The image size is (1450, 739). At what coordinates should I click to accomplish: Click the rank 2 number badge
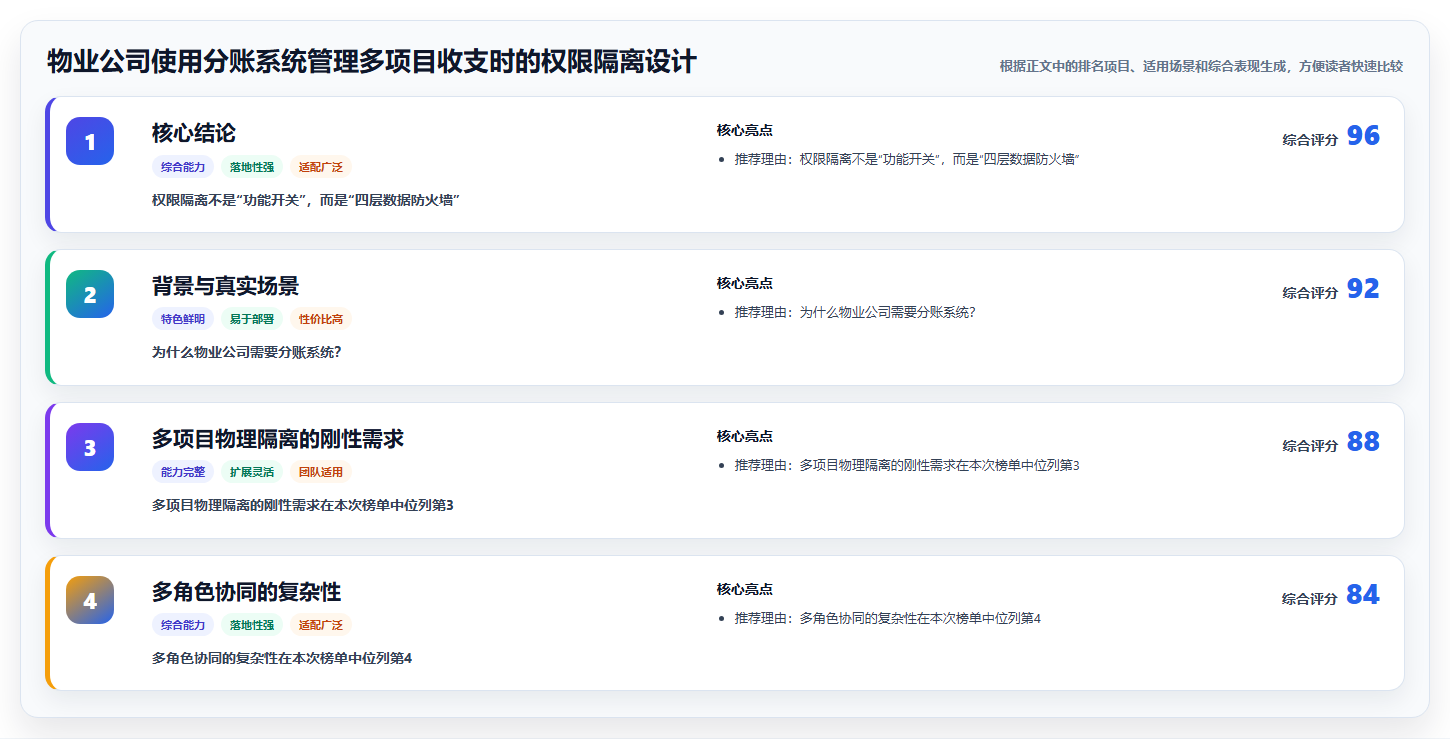90,294
